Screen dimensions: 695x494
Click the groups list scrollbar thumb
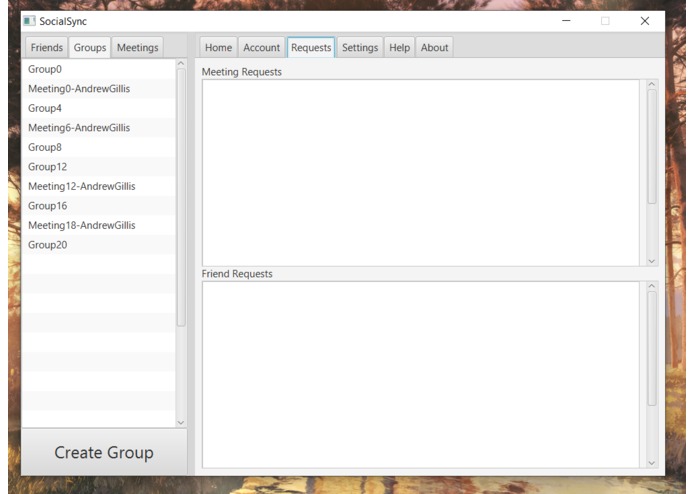pos(181,197)
